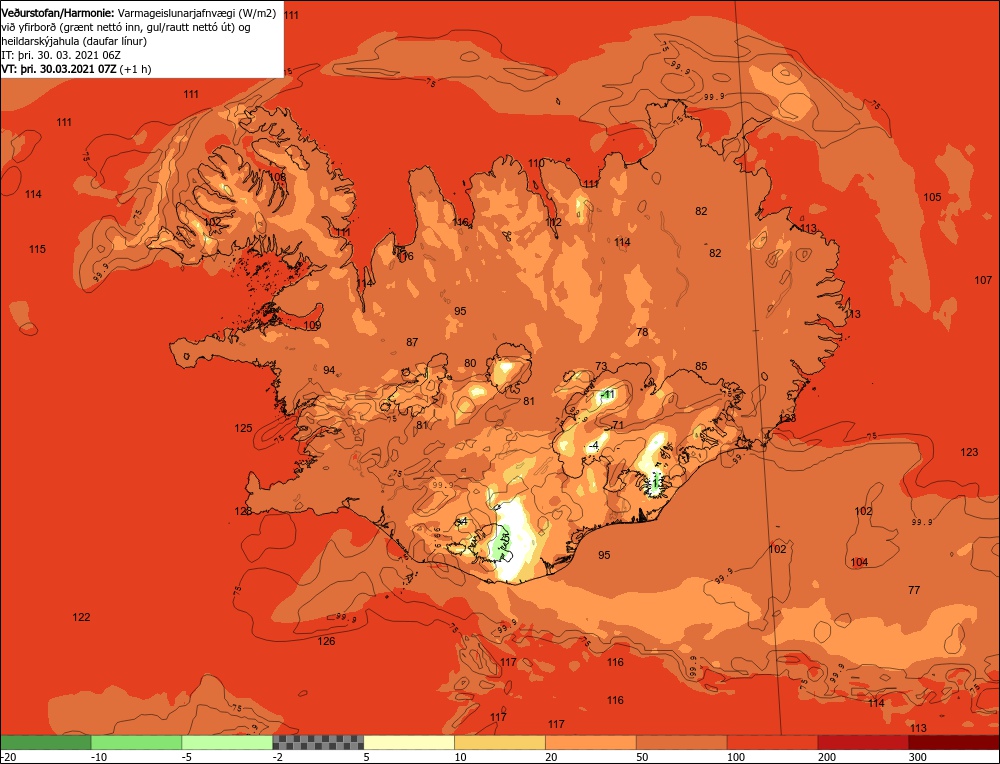This screenshot has height=764, width=1000.
Task: Click the map value '85' in eastern Iceland
Action: 701,367
